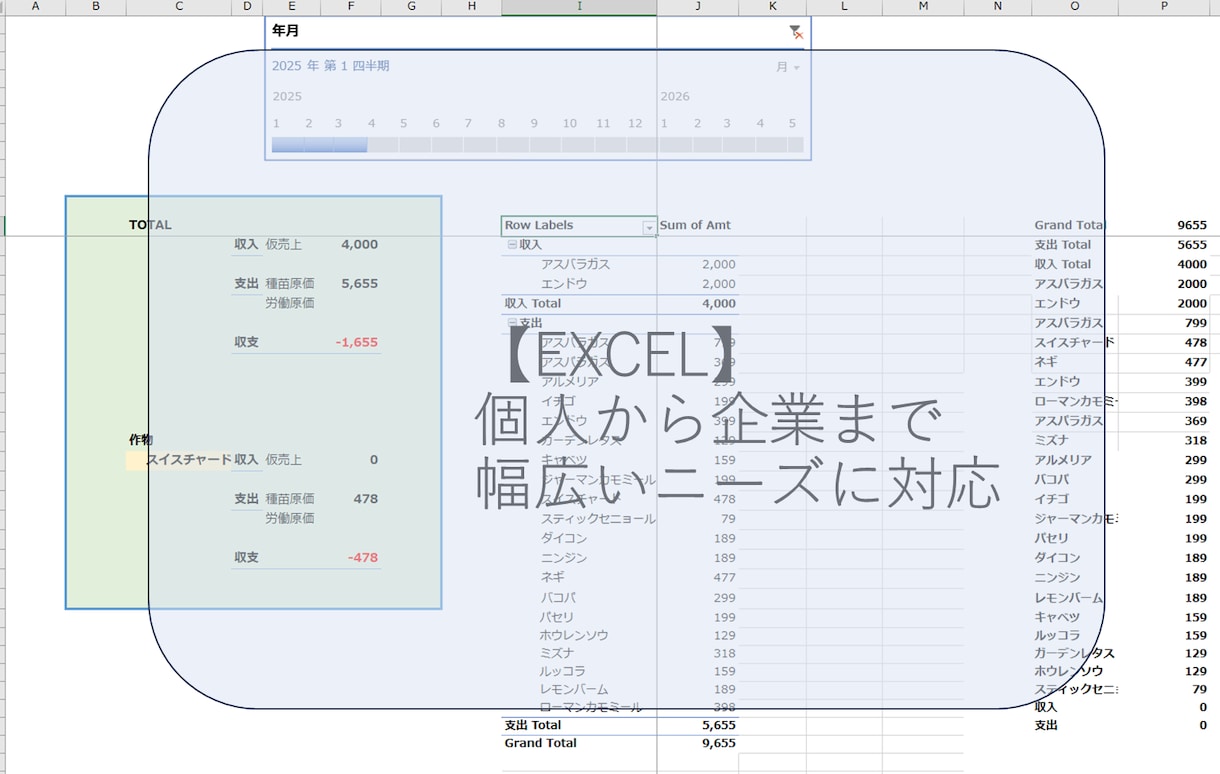
Task: Click the Grand Total 9,655 pivot row
Action: pyautogui.click(x=620, y=743)
